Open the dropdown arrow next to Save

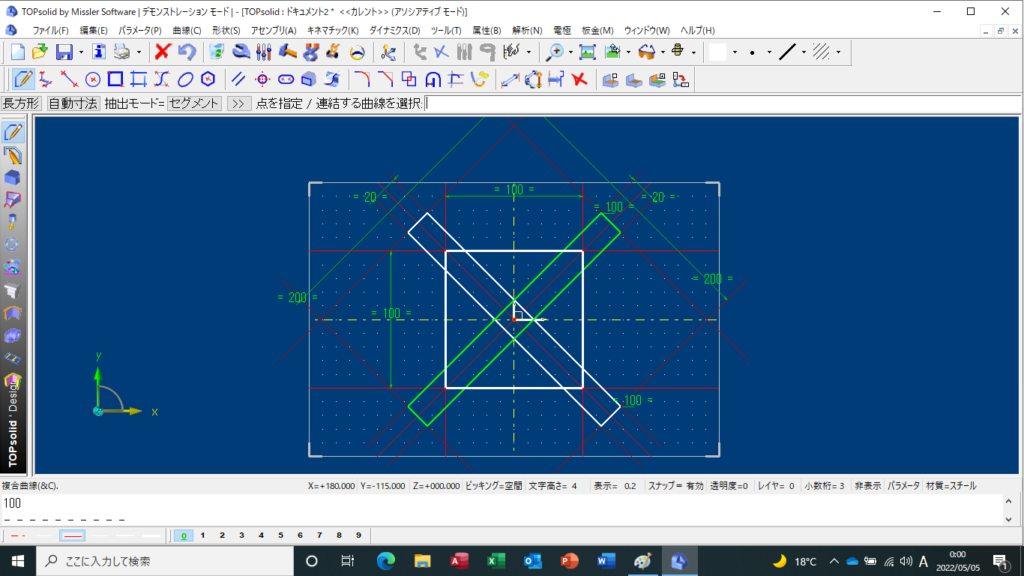[x=81, y=52]
